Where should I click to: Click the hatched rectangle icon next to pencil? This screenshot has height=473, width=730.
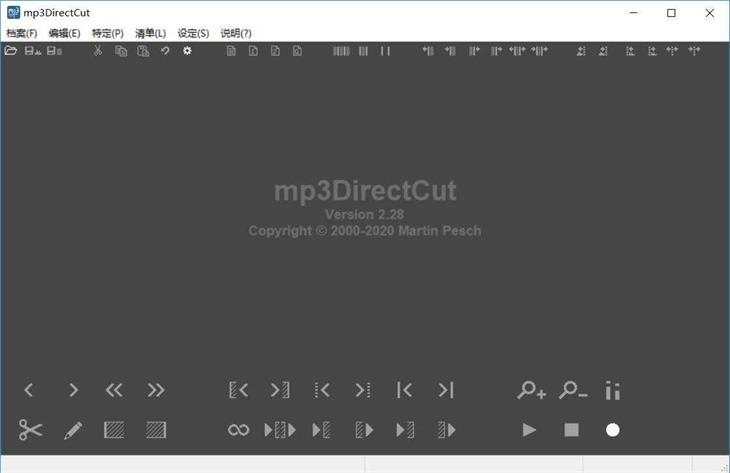114,430
